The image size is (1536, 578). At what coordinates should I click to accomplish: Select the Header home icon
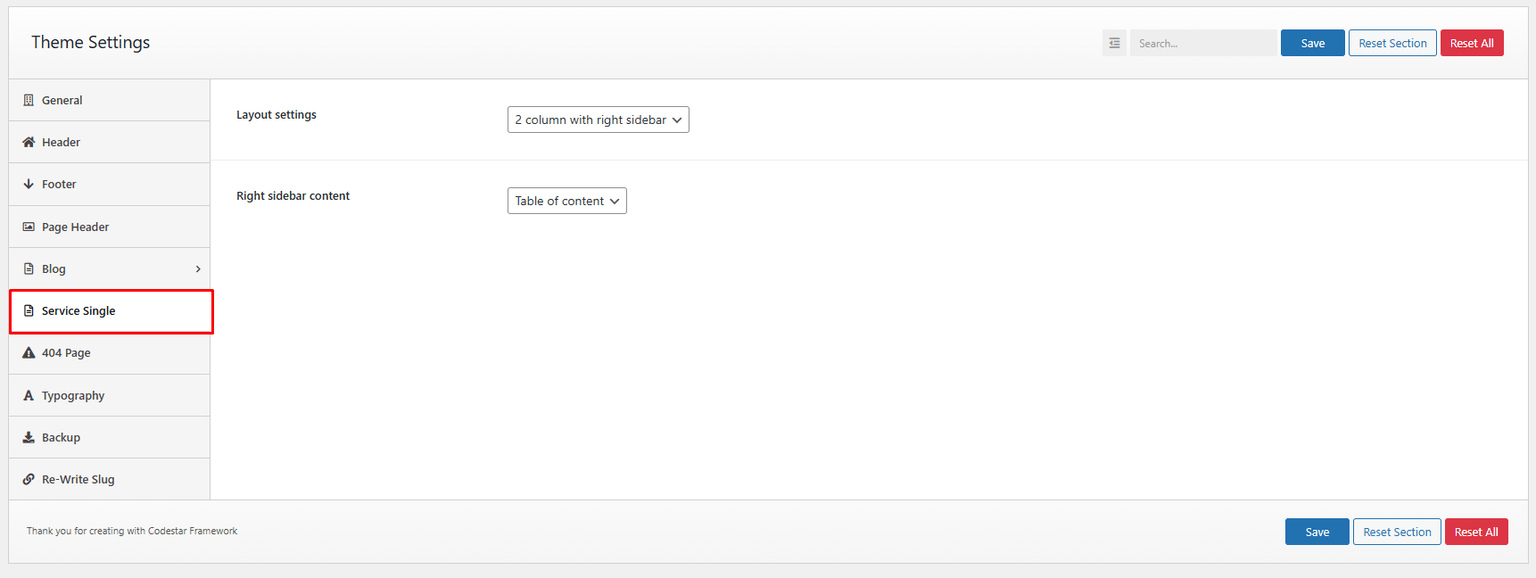(29, 142)
